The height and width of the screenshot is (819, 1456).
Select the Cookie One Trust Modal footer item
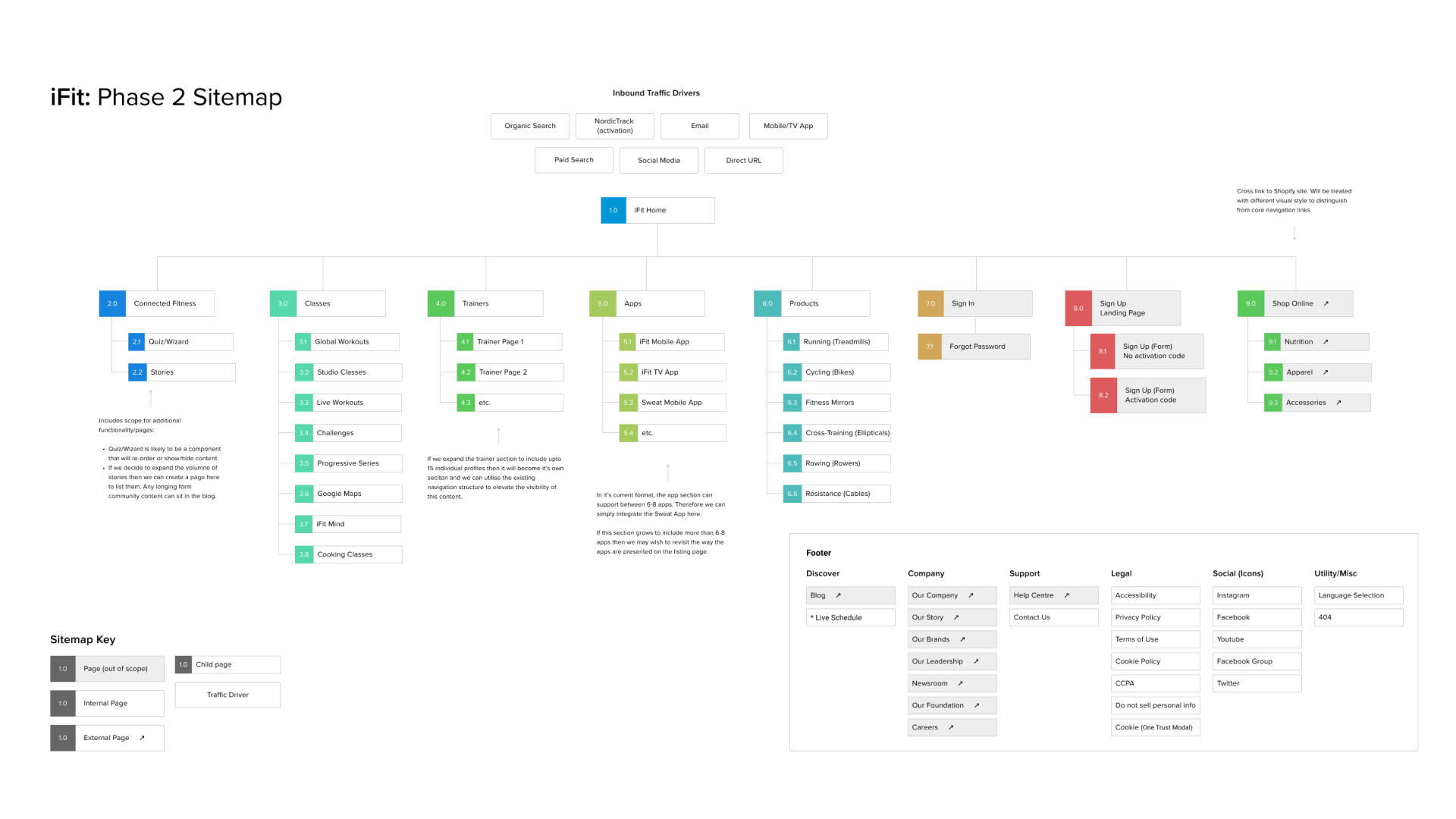(x=1154, y=727)
